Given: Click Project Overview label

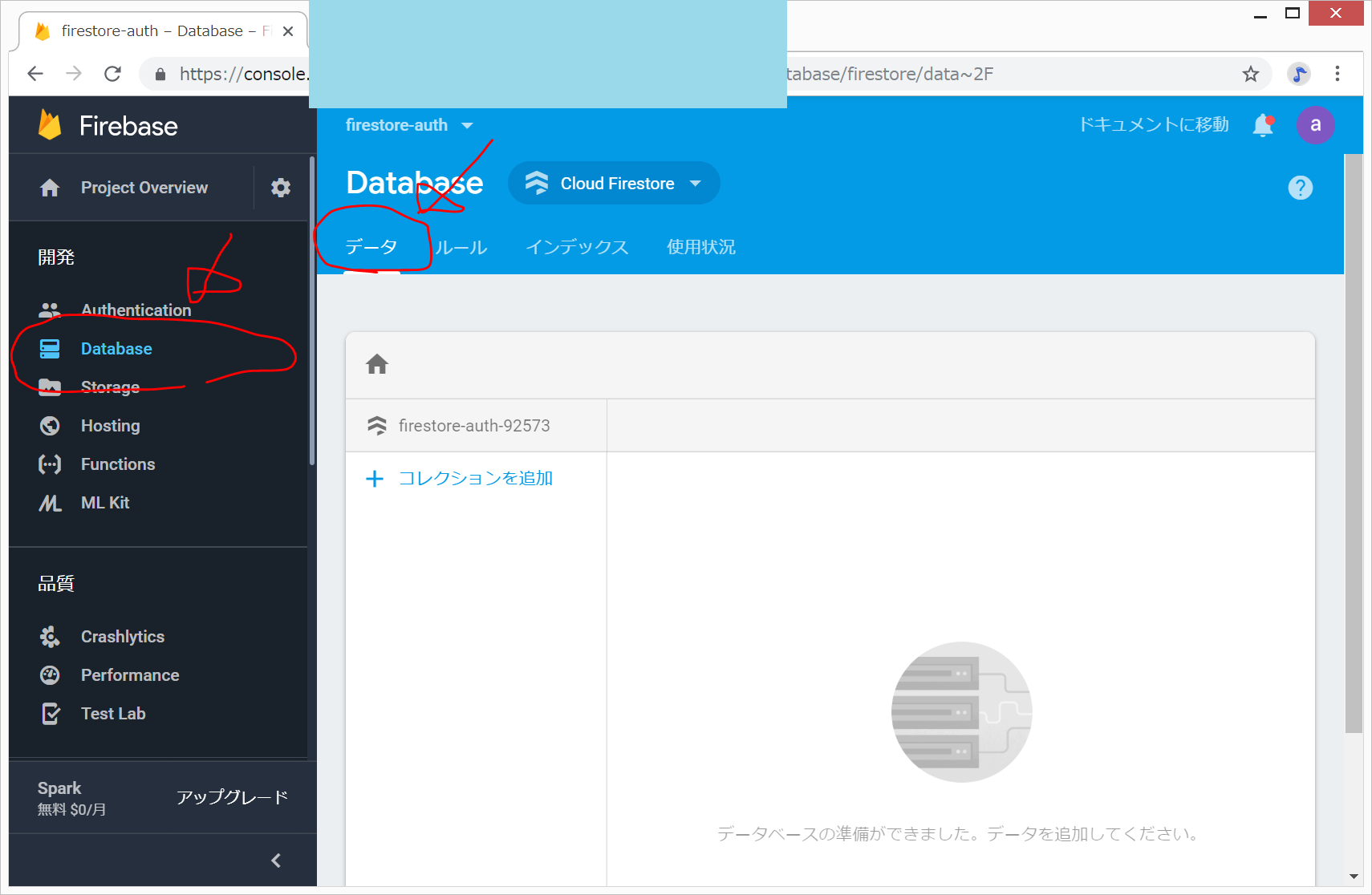Looking at the screenshot, I should tap(144, 188).
